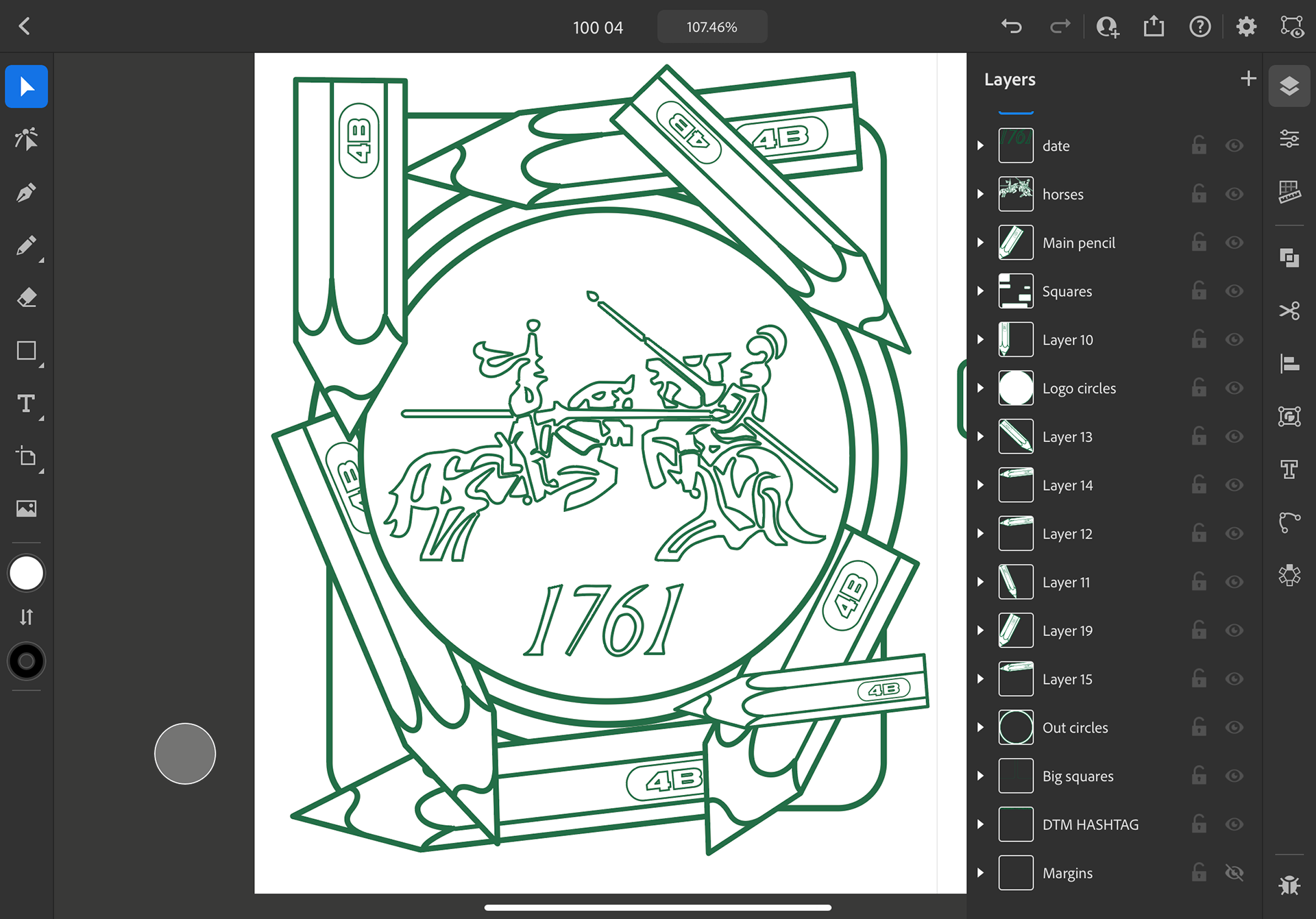Screen dimensions: 1316x919
Task: Open the Precision grid and rulers panel
Action: point(1289,192)
